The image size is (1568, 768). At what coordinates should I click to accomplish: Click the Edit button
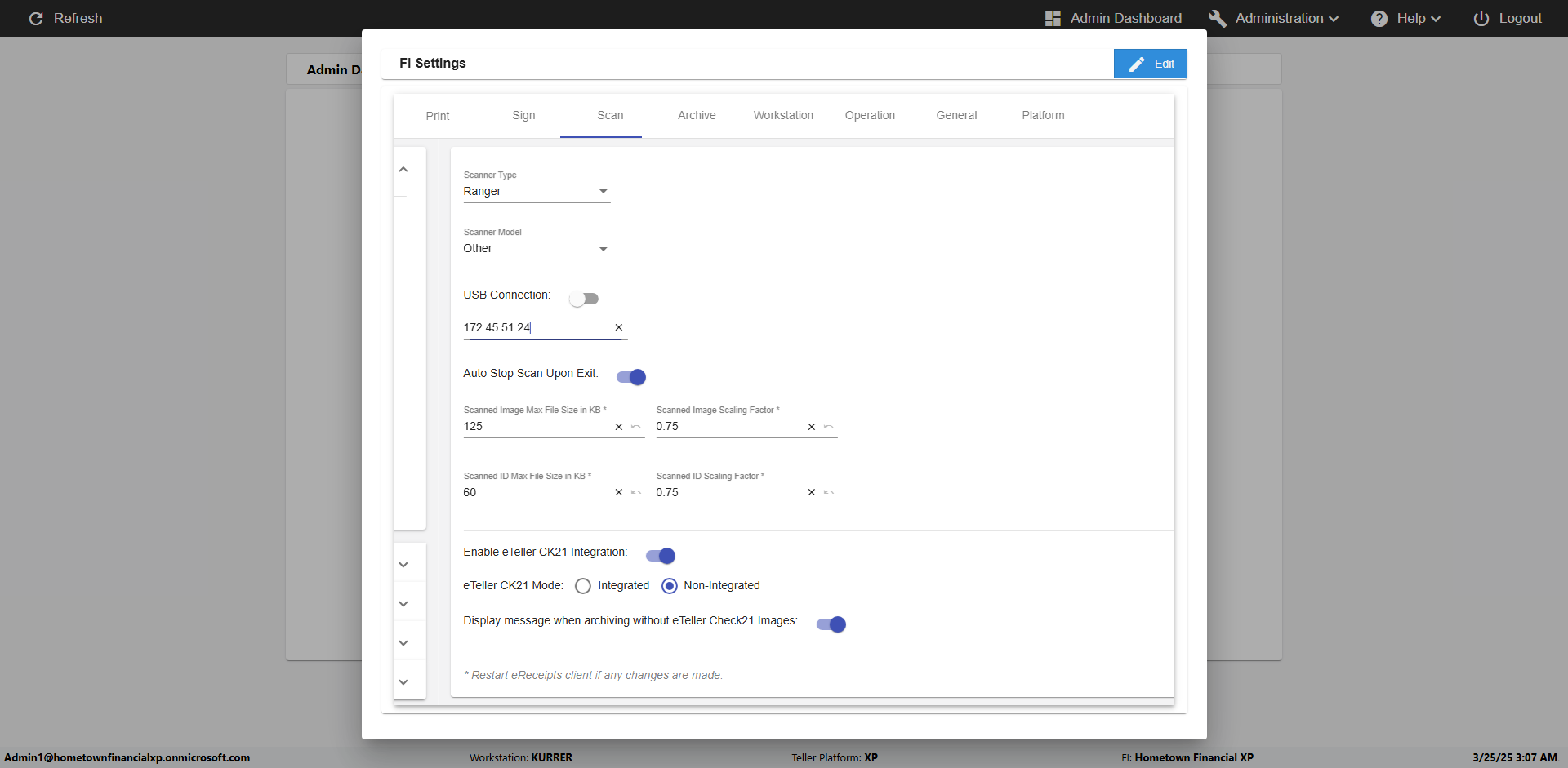tap(1150, 64)
